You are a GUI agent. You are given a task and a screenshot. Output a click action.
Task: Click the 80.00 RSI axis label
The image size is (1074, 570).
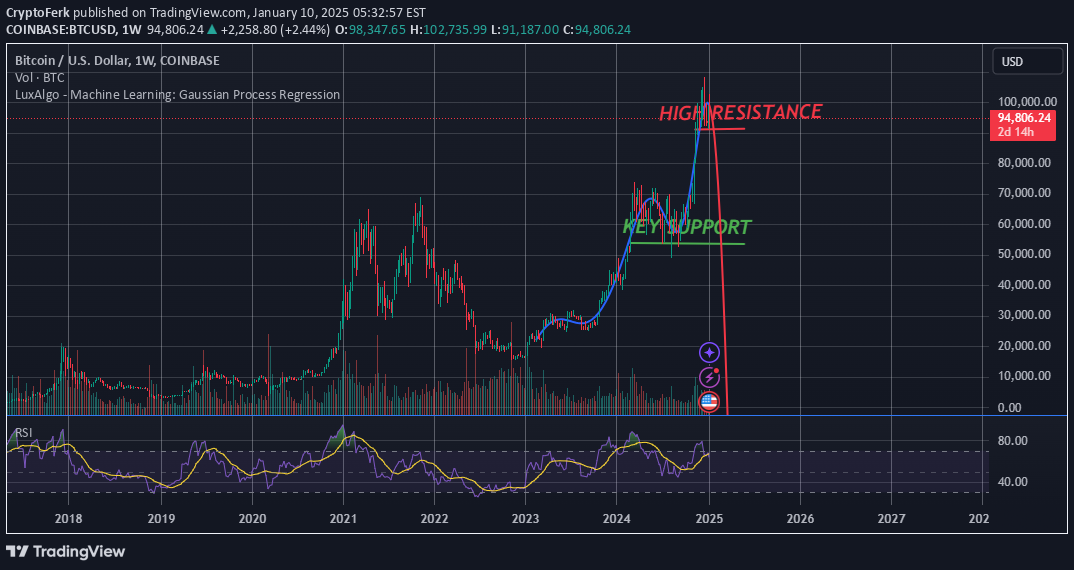point(1013,441)
